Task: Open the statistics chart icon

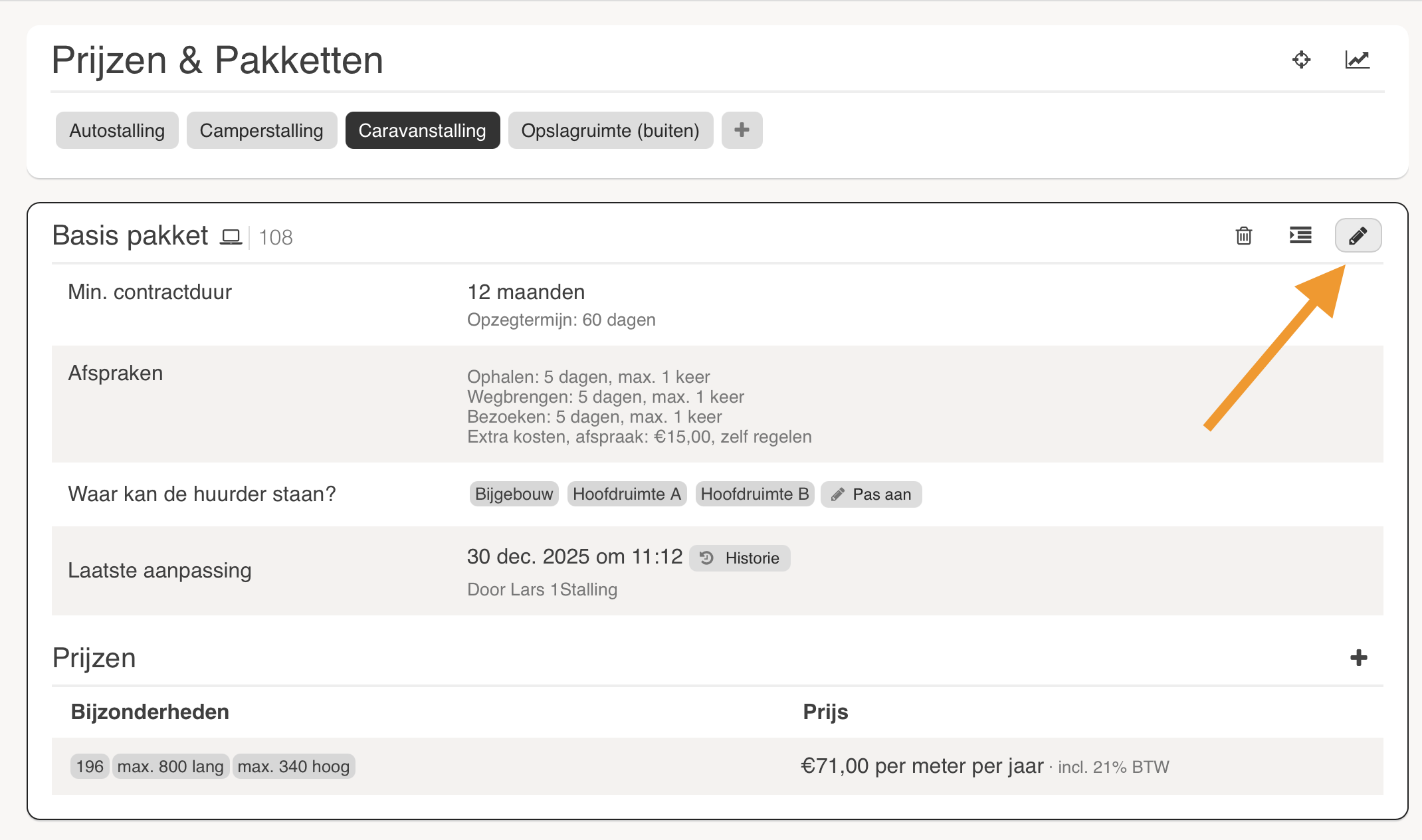Action: (x=1357, y=60)
